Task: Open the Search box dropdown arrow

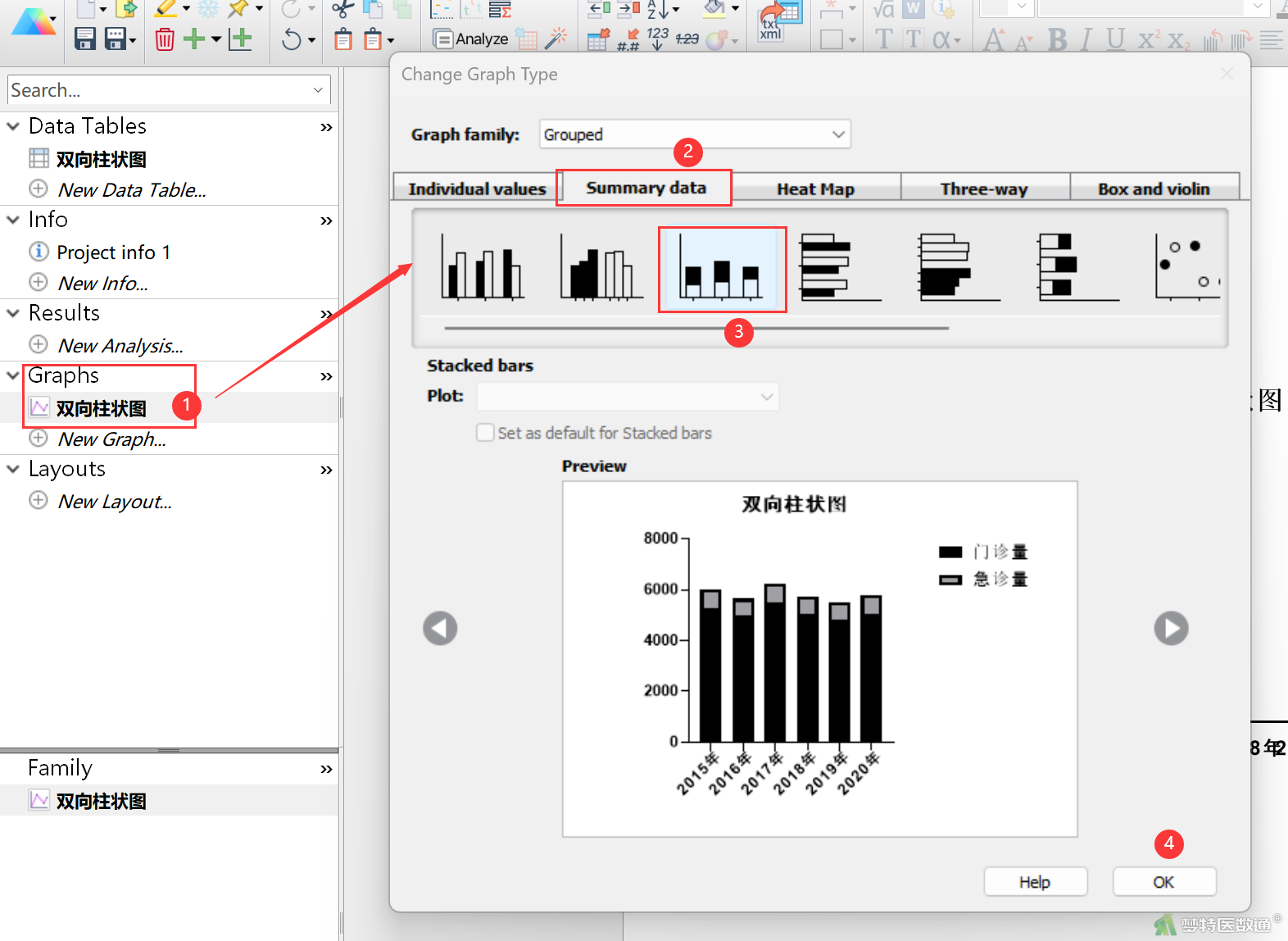Action: tap(318, 90)
